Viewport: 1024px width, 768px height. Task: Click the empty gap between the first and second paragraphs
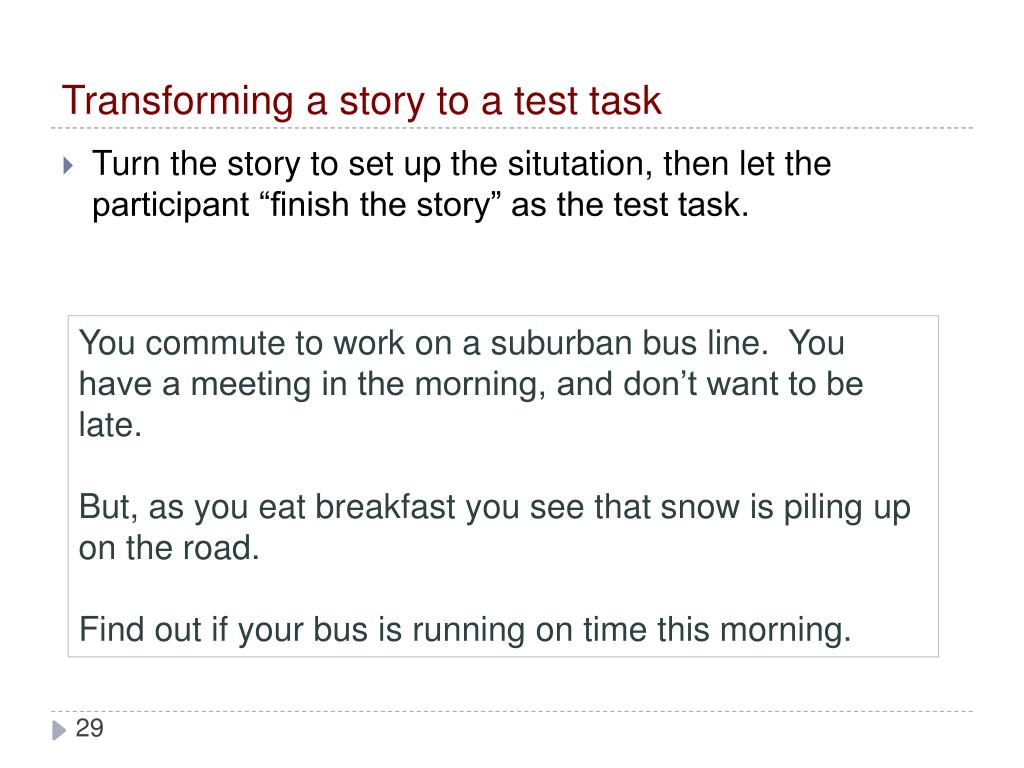click(x=503, y=466)
